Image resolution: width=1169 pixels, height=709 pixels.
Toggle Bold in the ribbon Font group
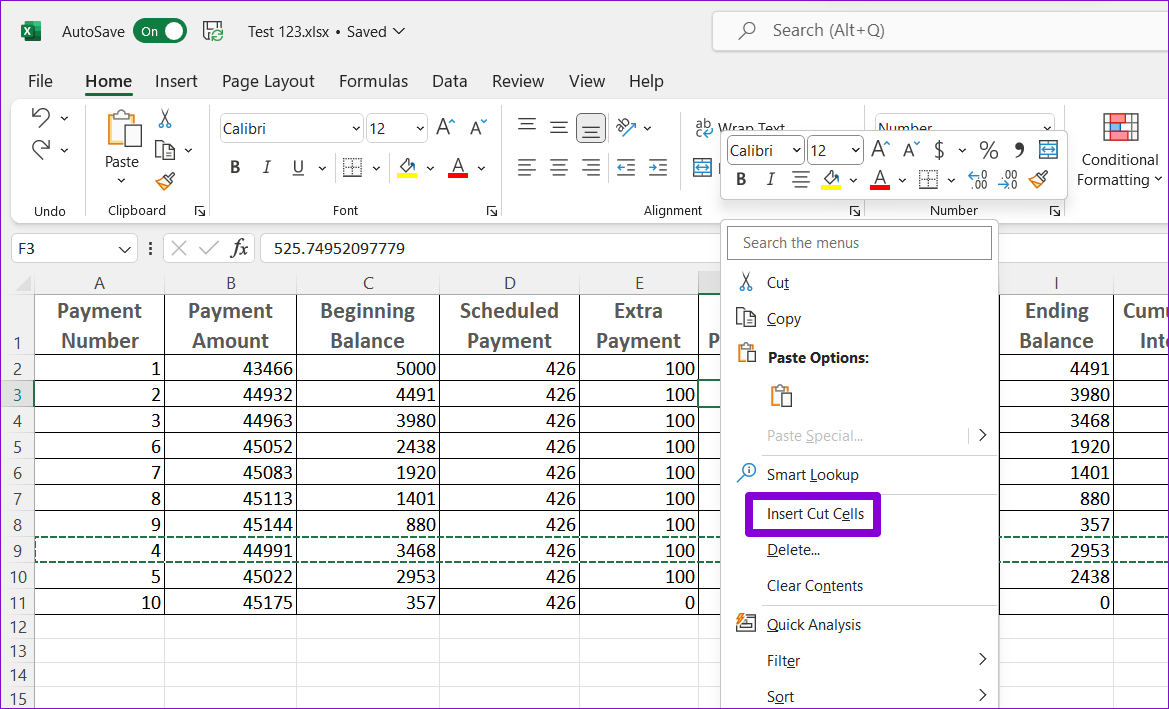(235, 167)
